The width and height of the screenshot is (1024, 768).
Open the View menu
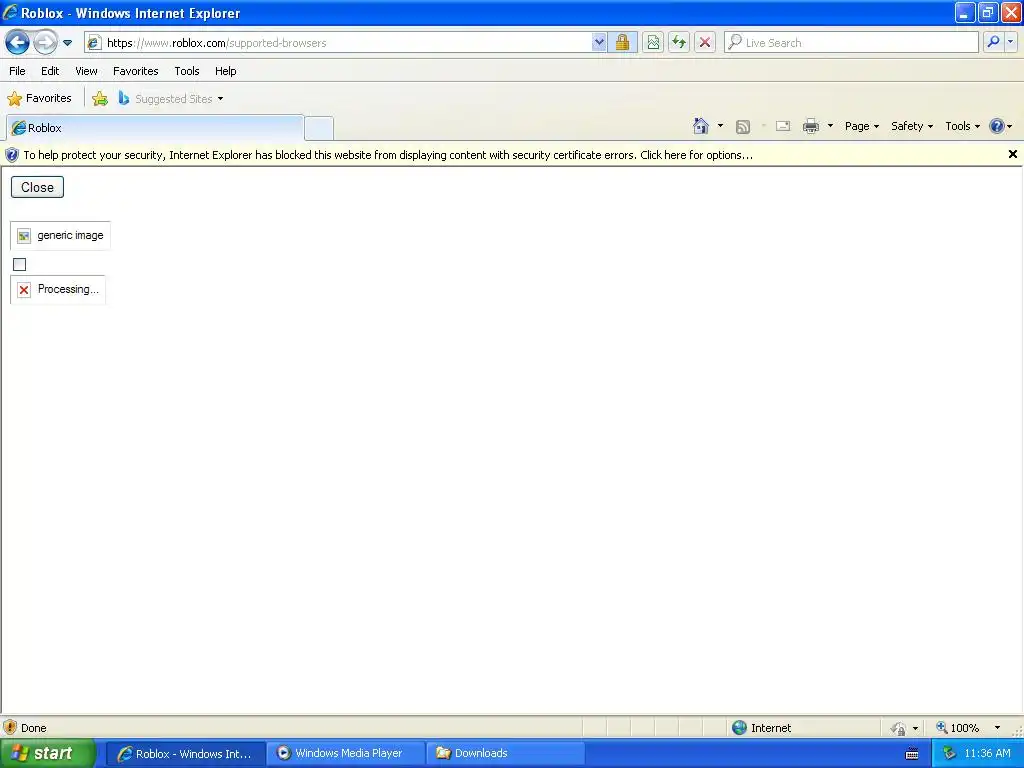click(x=86, y=71)
